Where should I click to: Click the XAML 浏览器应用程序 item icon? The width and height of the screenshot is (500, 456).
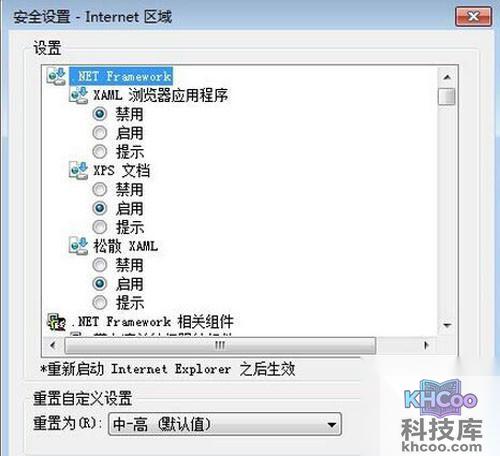coord(78,95)
